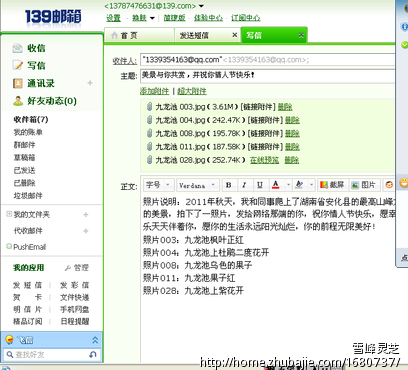Click the 查找好友 search field
This screenshot has width=408, height=370.
coord(52,354)
